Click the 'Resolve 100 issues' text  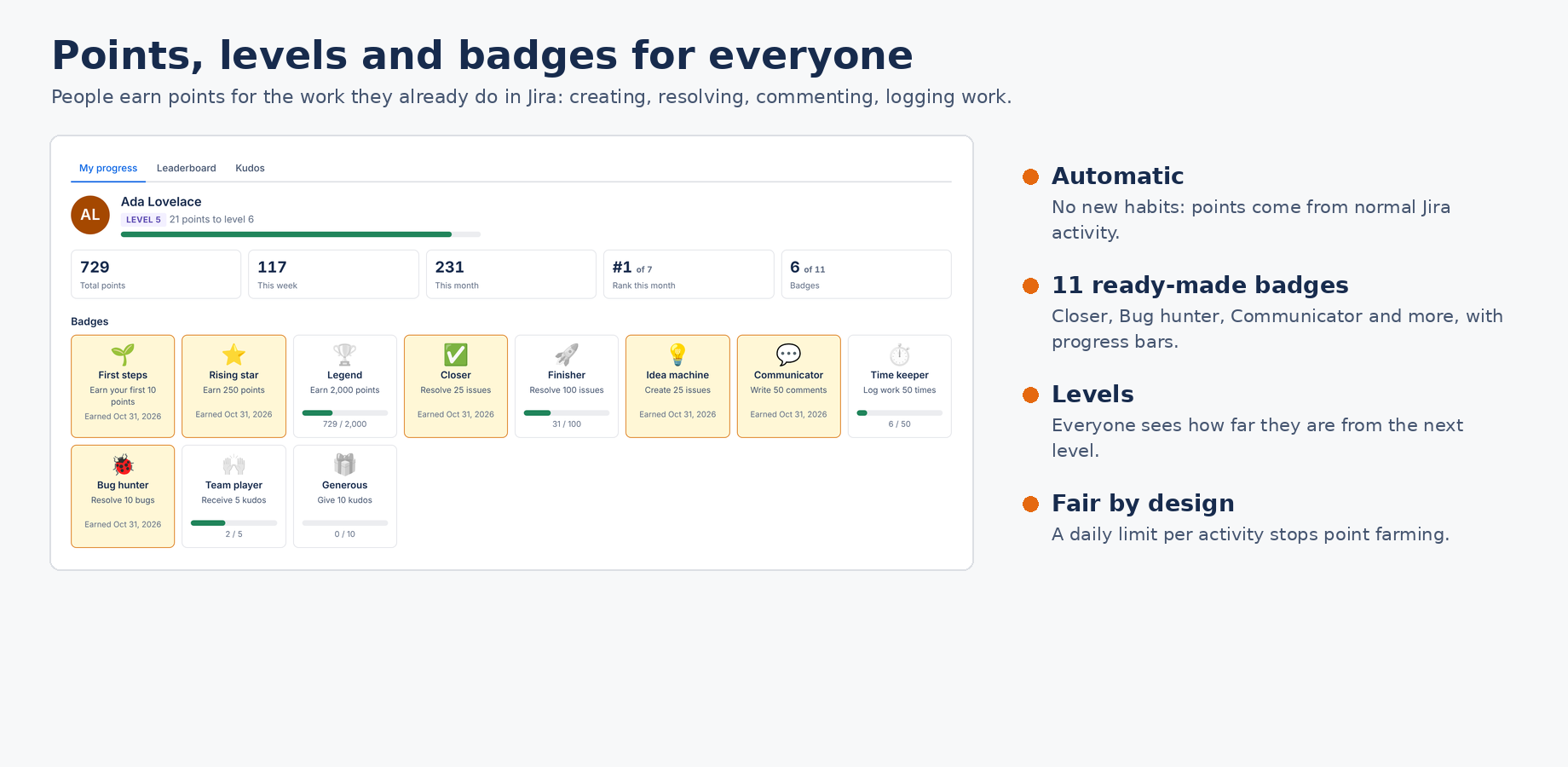point(567,390)
